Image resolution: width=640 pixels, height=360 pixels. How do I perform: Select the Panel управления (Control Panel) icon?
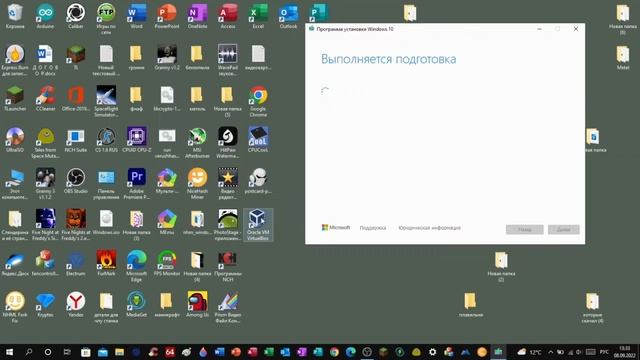click(106, 183)
